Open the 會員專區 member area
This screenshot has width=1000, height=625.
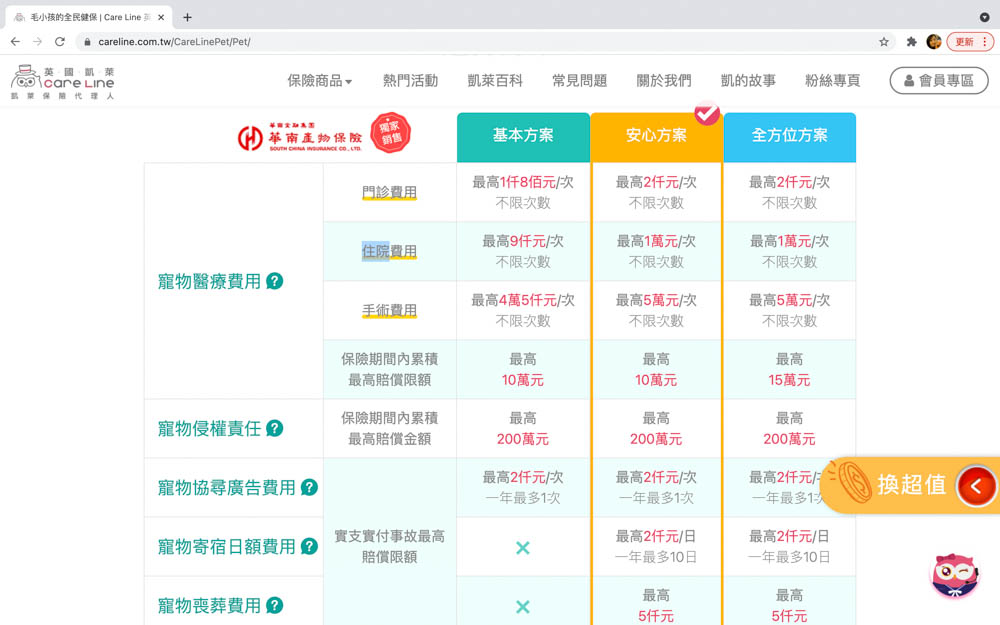938,80
